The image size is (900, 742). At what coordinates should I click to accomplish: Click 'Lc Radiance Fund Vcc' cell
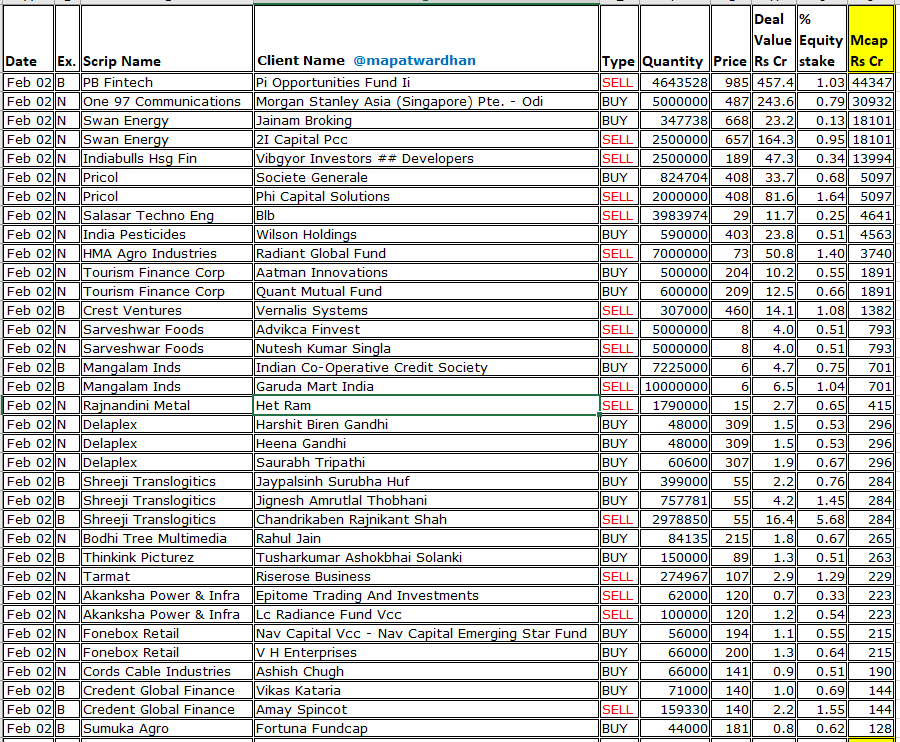click(426, 614)
